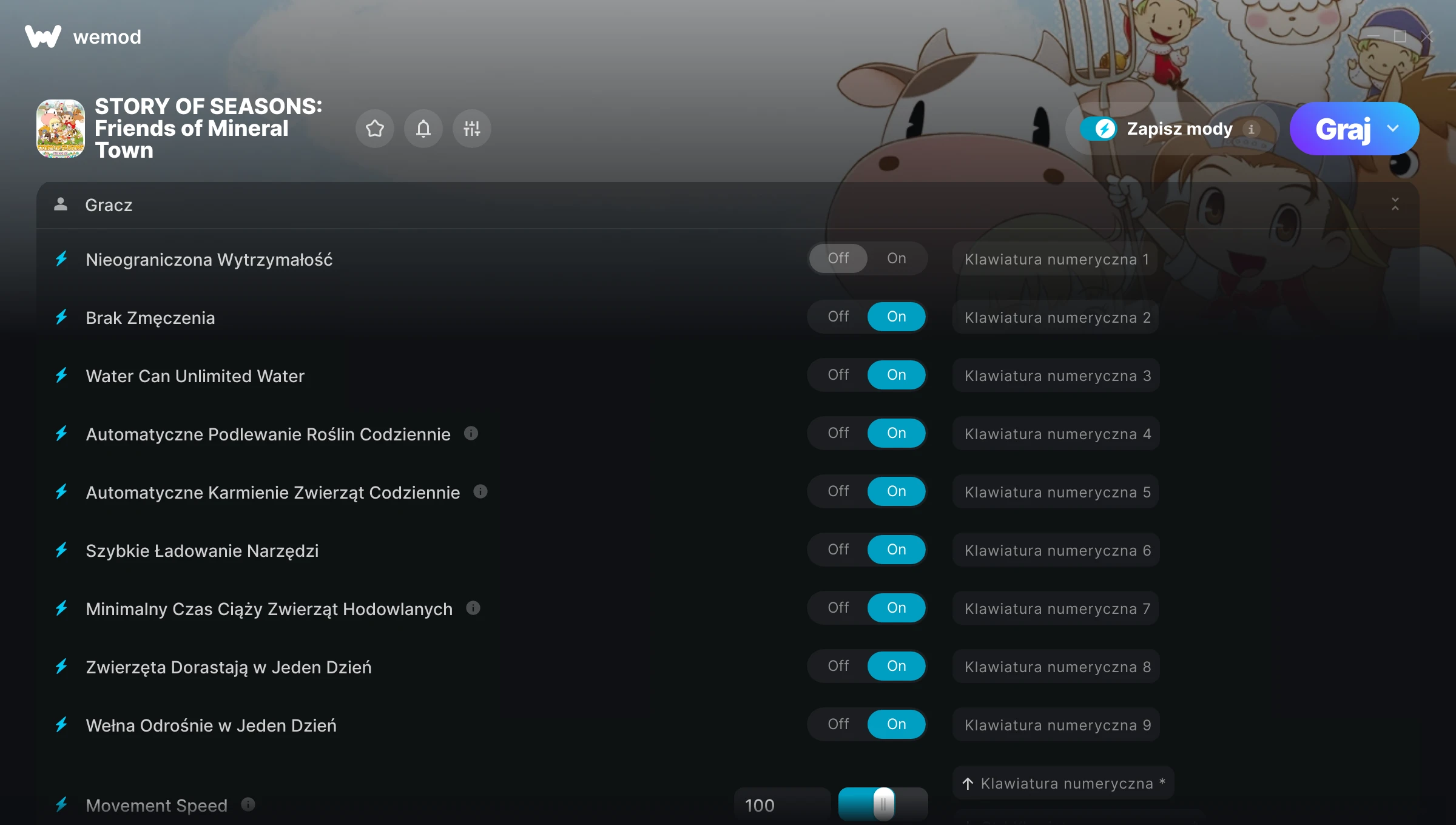Open dropdown arrow on Graj button

(1393, 129)
